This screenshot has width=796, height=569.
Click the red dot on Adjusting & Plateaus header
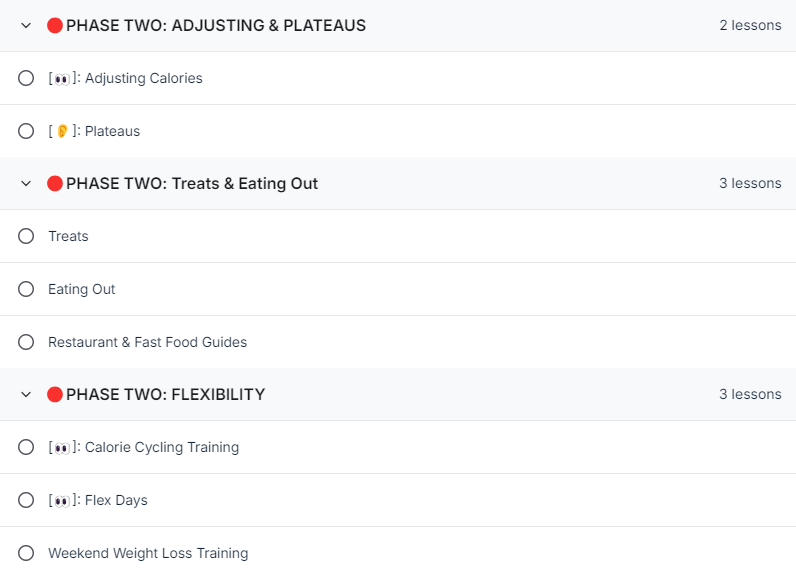click(x=55, y=25)
